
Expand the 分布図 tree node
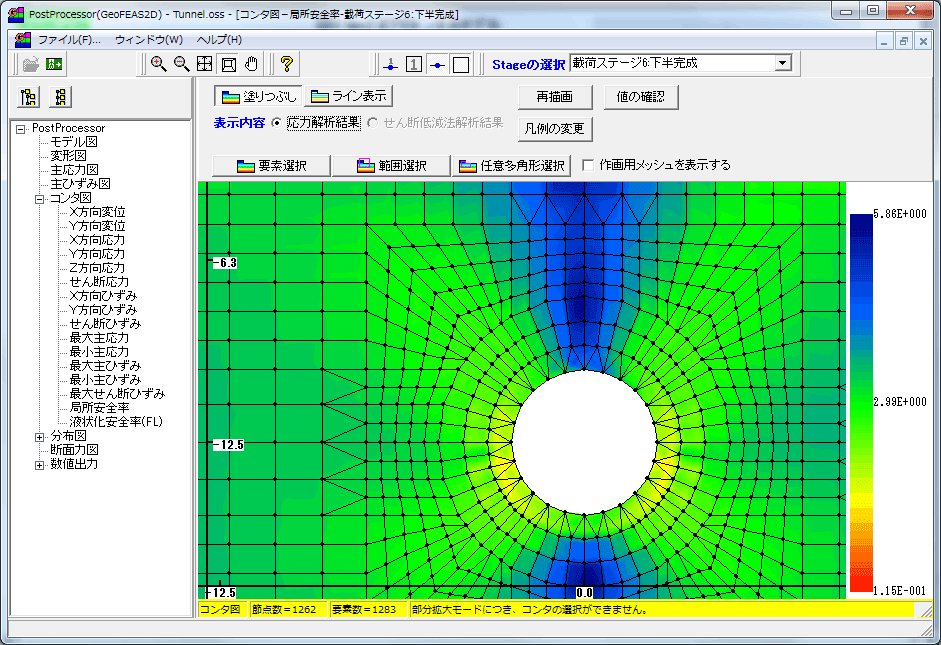coord(39,437)
